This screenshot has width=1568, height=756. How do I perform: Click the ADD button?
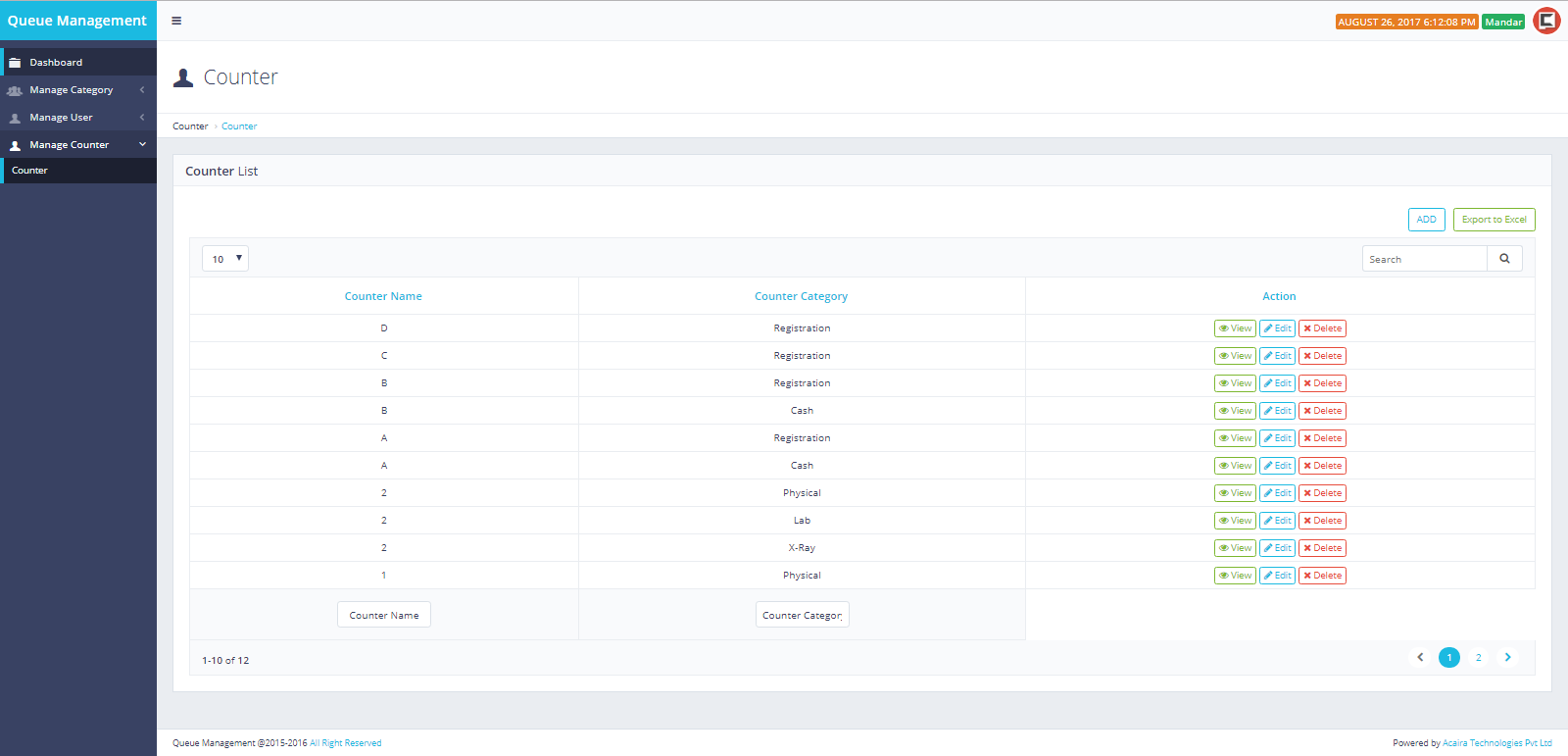point(1426,220)
